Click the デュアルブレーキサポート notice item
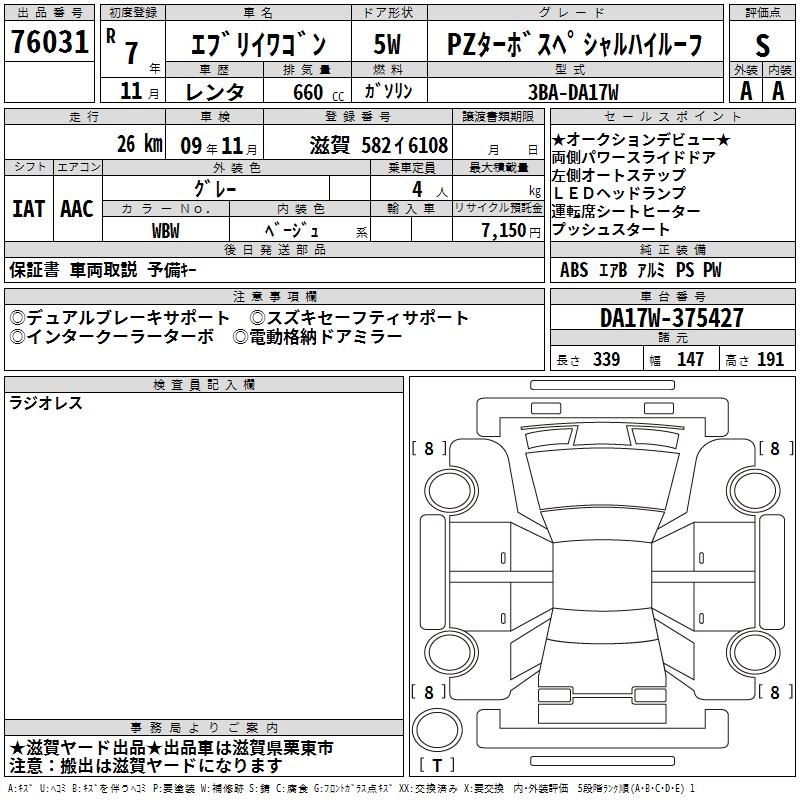This screenshot has height=800, width=800. (120, 318)
